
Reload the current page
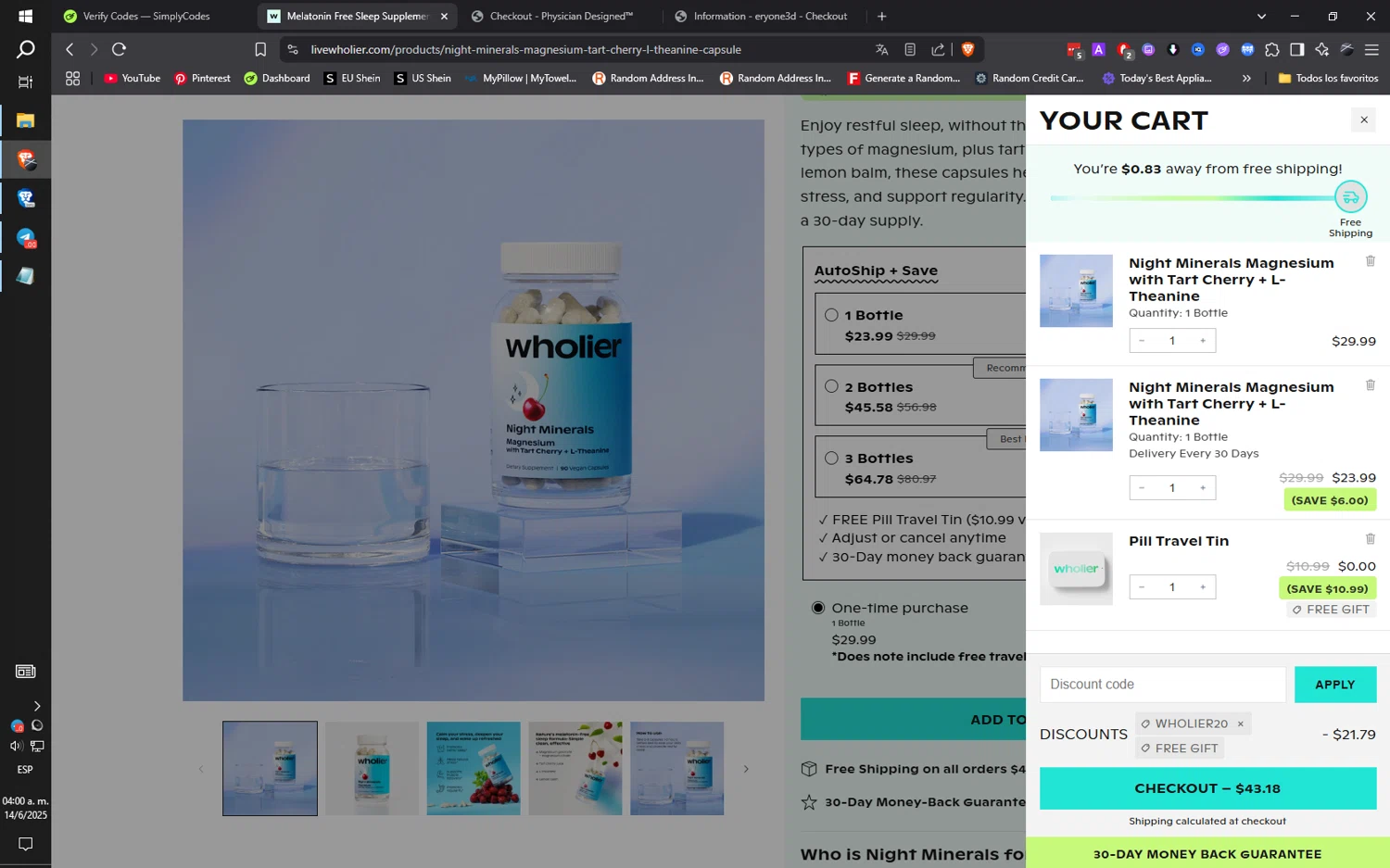click(x=119, y=49)
